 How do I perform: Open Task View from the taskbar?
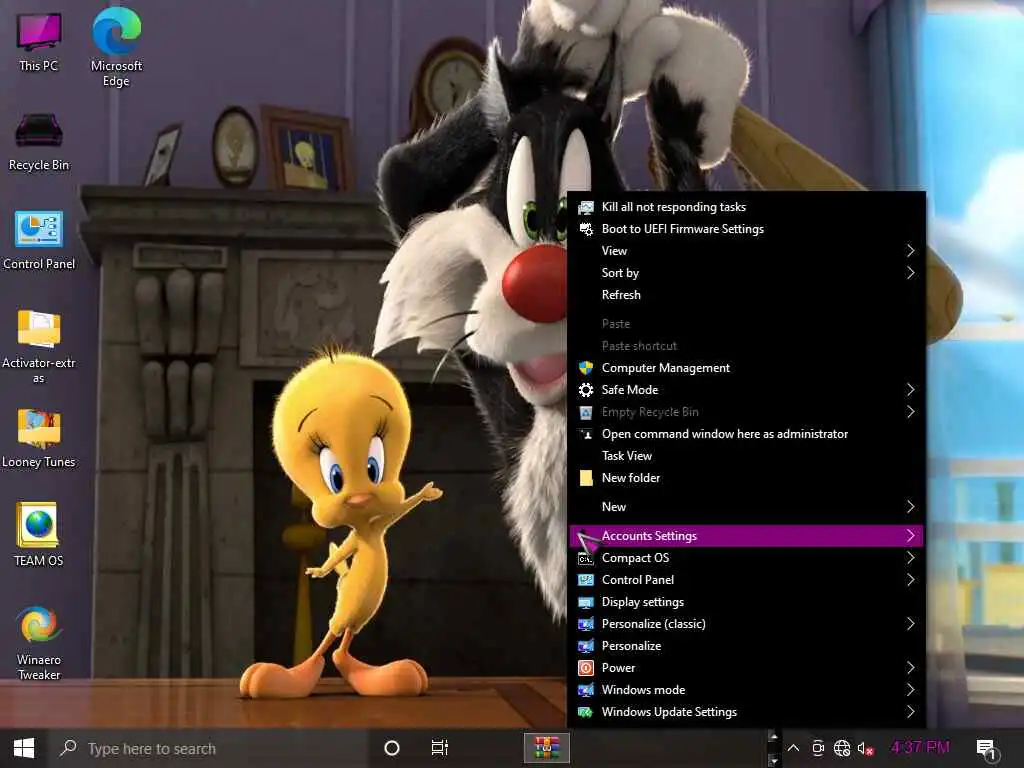440,748
